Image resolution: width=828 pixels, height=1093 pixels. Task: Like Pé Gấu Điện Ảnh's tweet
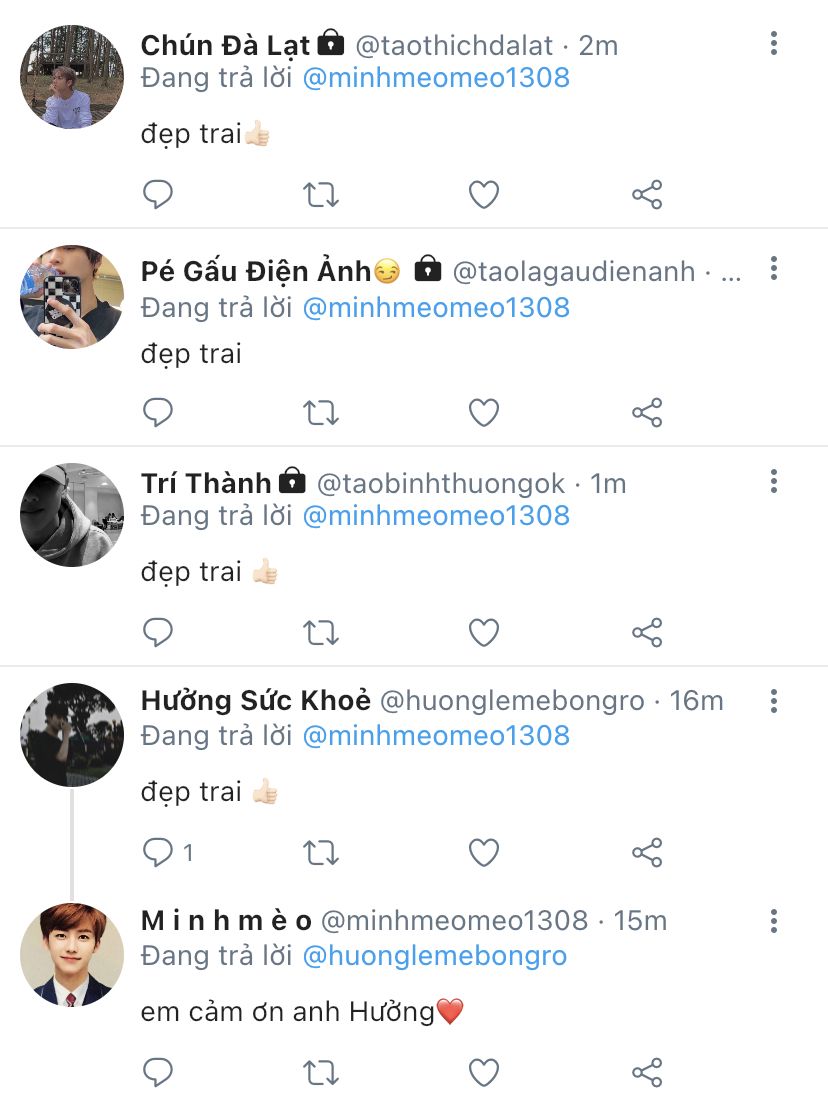point(484,412)
